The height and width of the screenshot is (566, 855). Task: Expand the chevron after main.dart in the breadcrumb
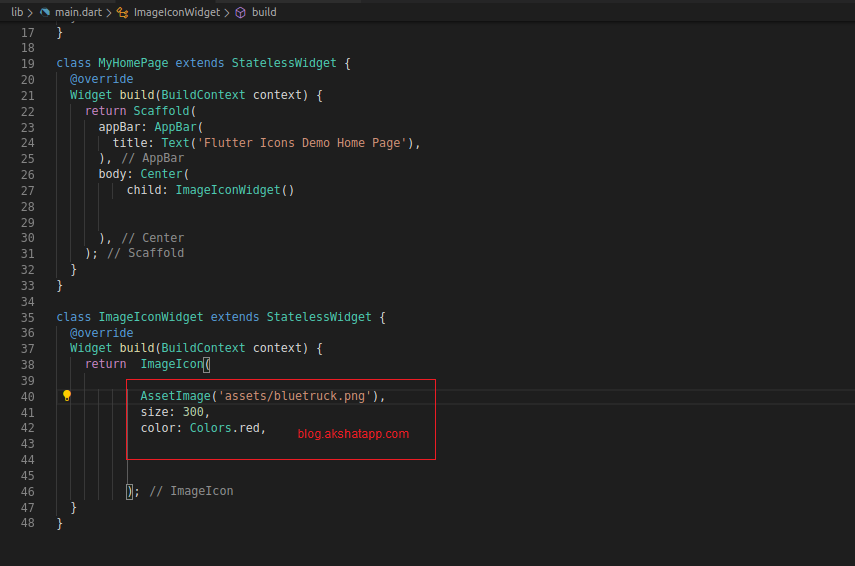(x=108, y=12)
